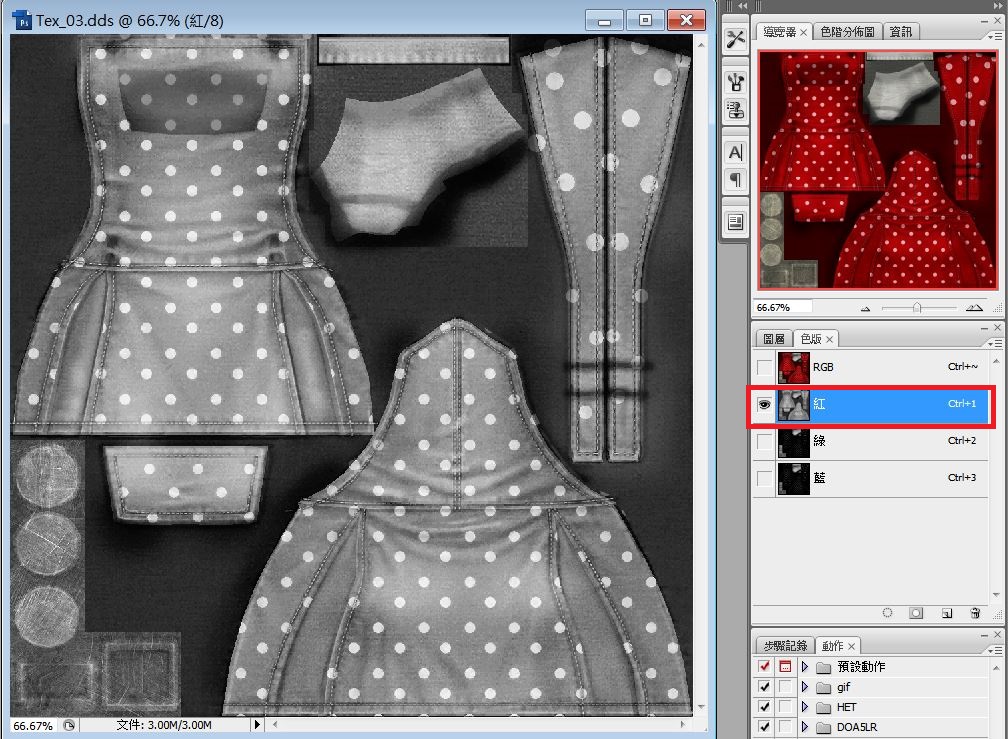
Task: Toggle dialog box for gif set
Action: pos(785,687)
